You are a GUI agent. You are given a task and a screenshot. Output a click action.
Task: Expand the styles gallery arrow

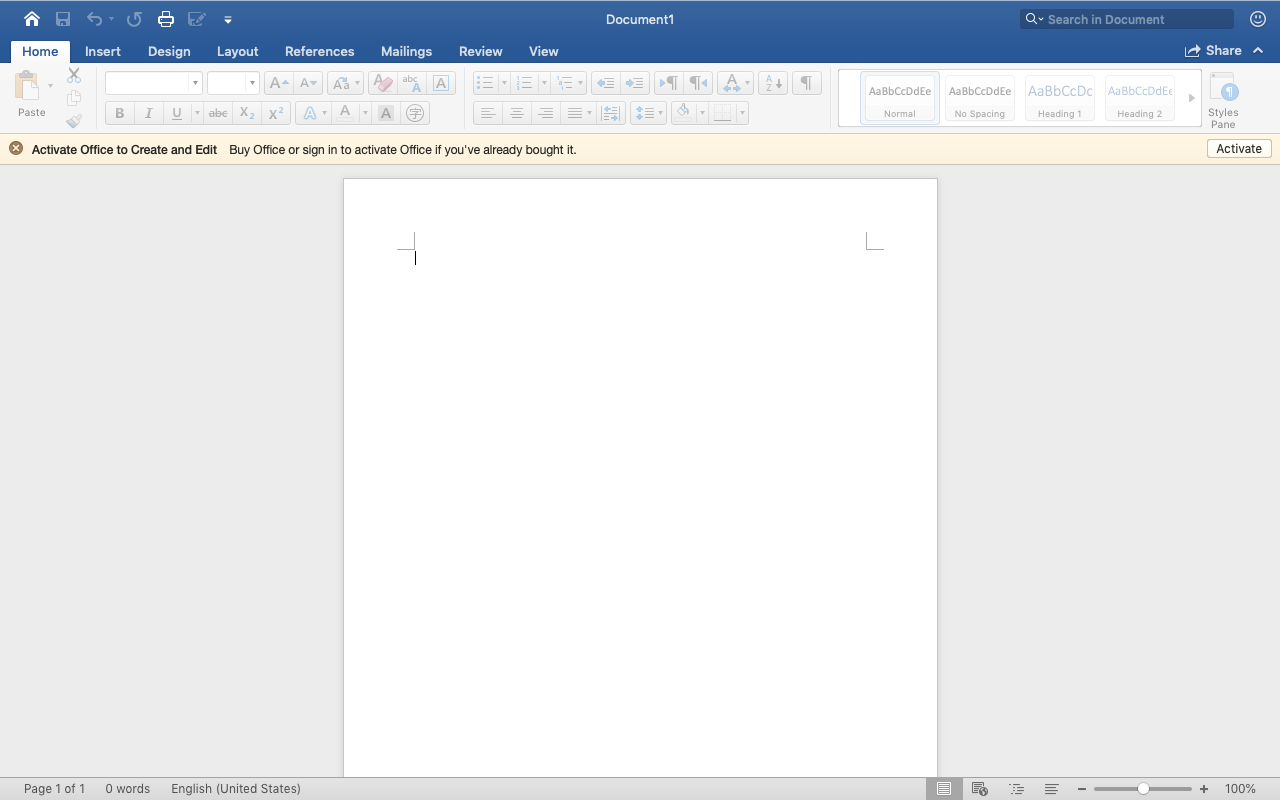(x=1191, y=98)
